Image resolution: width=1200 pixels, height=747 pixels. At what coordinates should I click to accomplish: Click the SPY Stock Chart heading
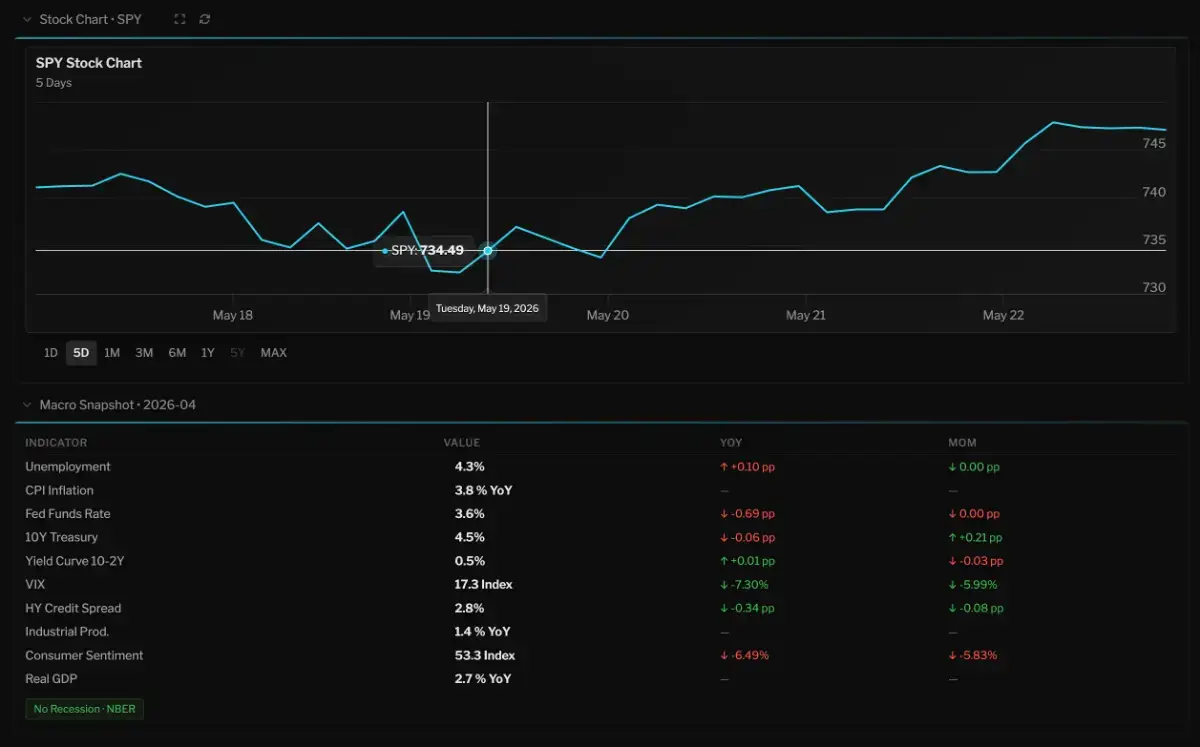pyautogui.click(x=89, y=63)
